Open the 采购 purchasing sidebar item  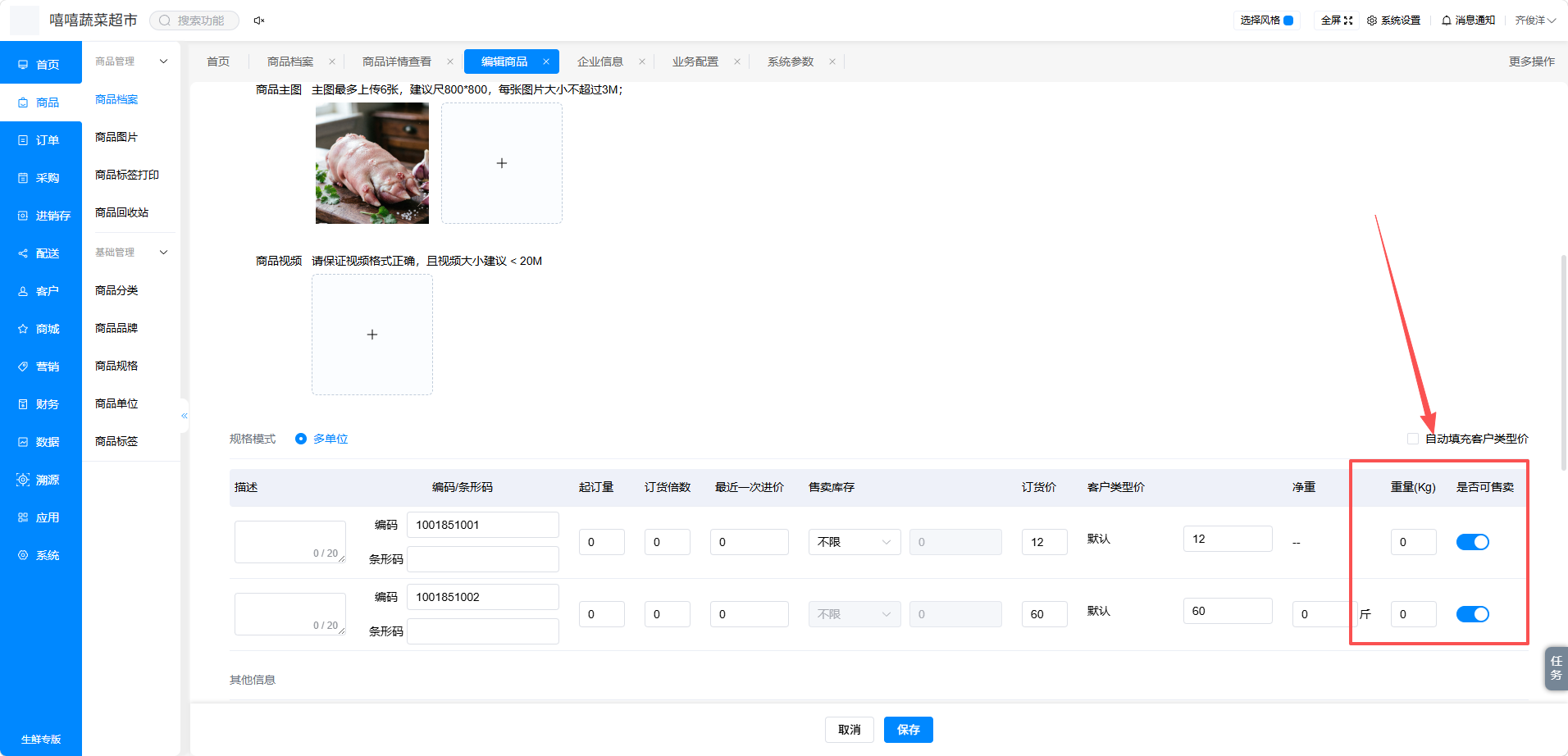[x=41, y=178]
